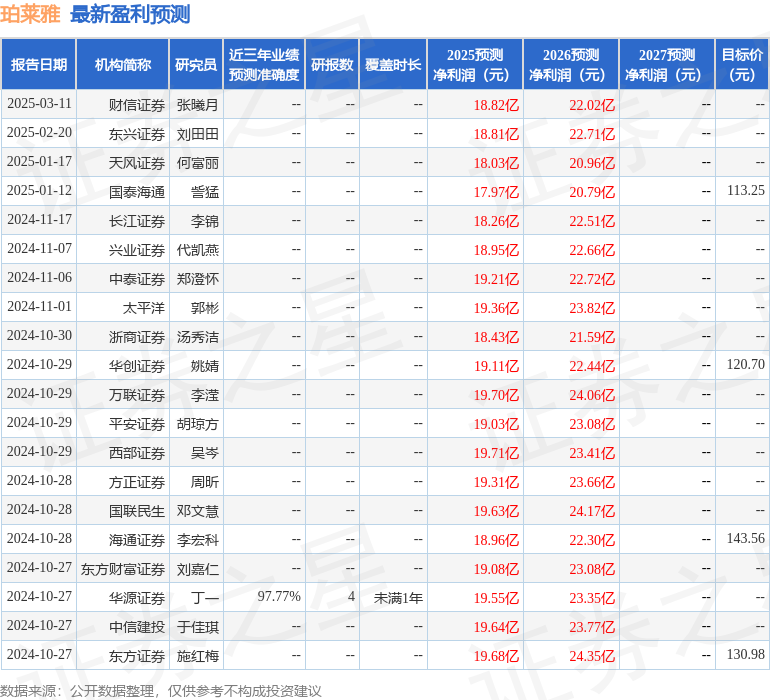Click analyst name 张曦月
Viewport: 770px width, 700px height.
[x=197, y=105]
